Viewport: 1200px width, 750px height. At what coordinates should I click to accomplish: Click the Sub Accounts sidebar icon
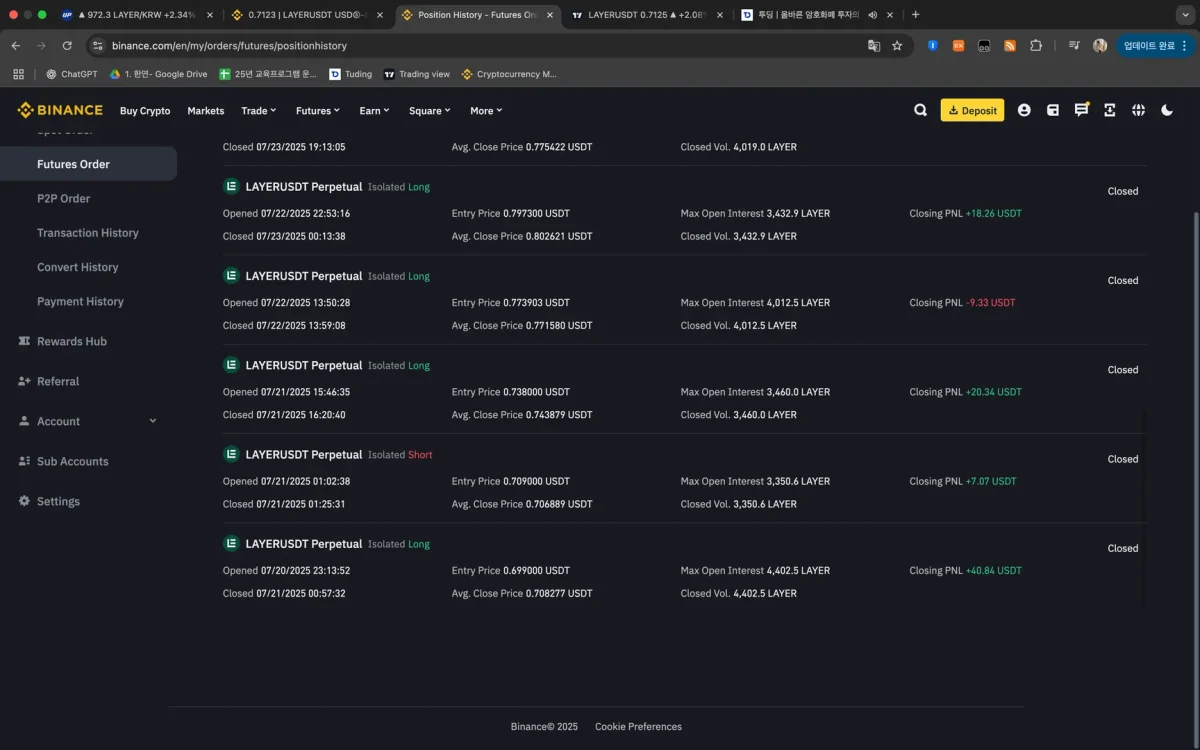[24, 461]
